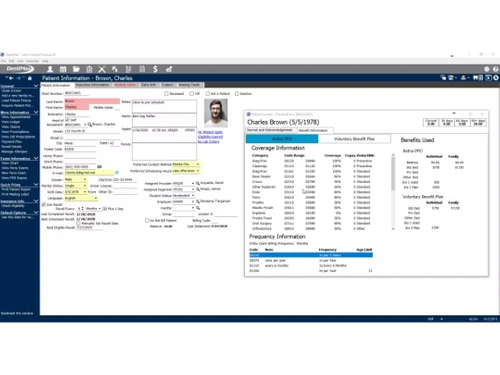This screenshot has height=375, width=500.
Task: Collapse the General sidebar section
Action: pos(36,86)
